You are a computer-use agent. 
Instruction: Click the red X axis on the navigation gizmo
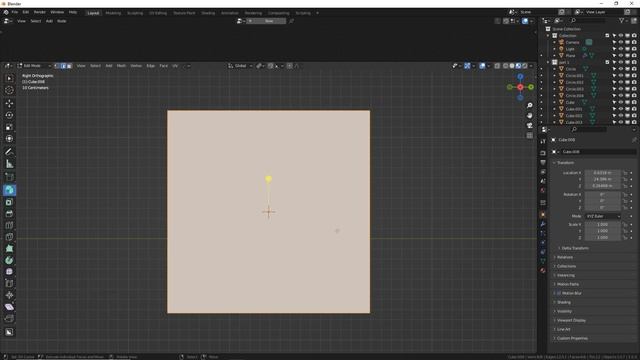(x=520, y=87)
